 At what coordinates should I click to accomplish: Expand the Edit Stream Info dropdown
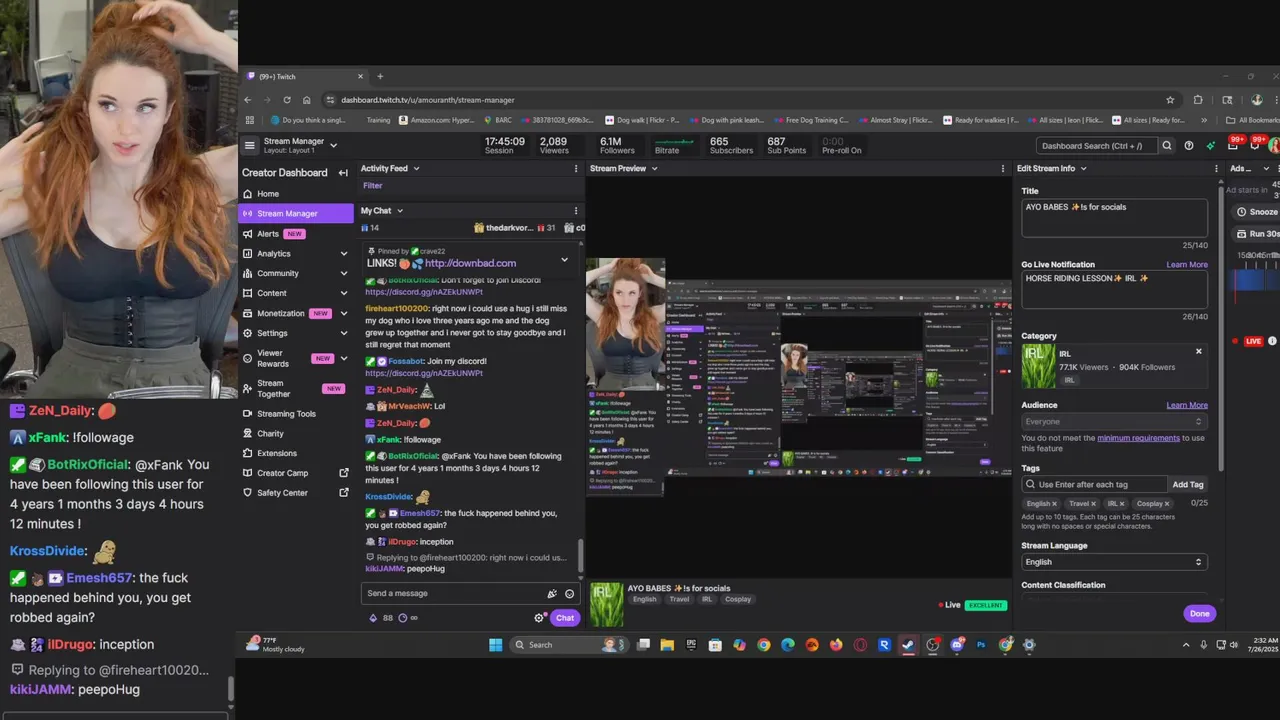(1083, 169)
